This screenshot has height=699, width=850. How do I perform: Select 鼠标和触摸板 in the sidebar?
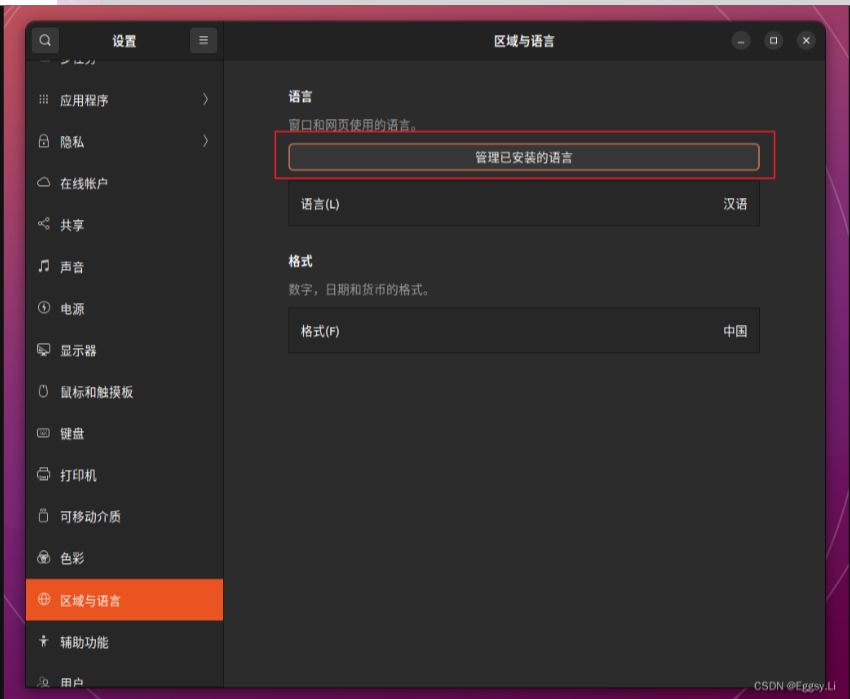[96, 392]
